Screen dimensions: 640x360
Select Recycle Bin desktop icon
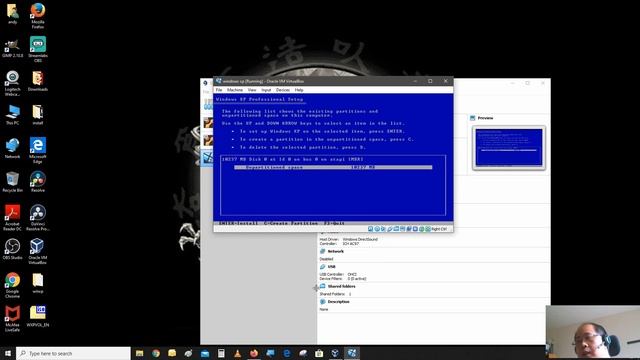coord(13,182)
